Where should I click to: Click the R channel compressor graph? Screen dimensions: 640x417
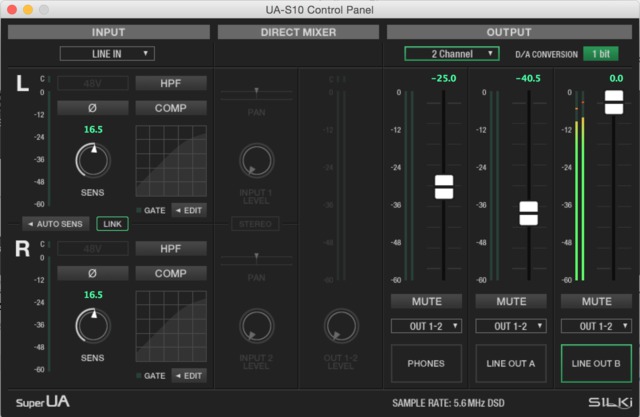[x=171, y=327]
